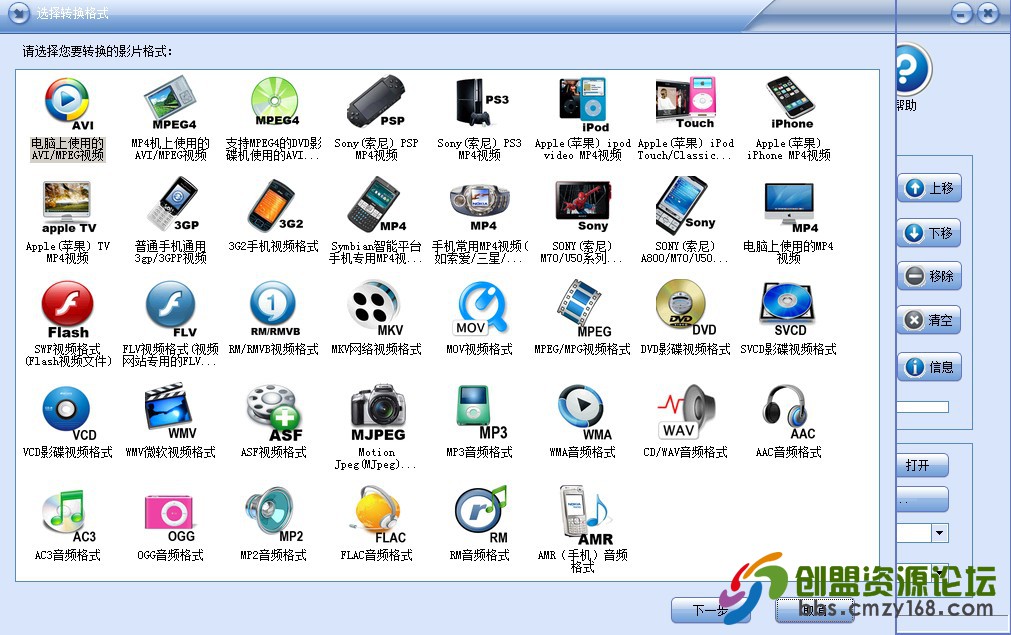This screenshot has width=1011, height=635.
Task: Choose SONY A800/M70/U50 format icon
Action: click(685, 205)
